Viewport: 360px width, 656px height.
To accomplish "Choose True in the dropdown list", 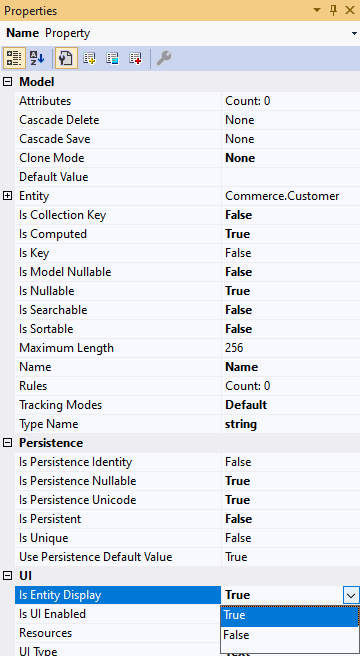I will tap(290, 615).
